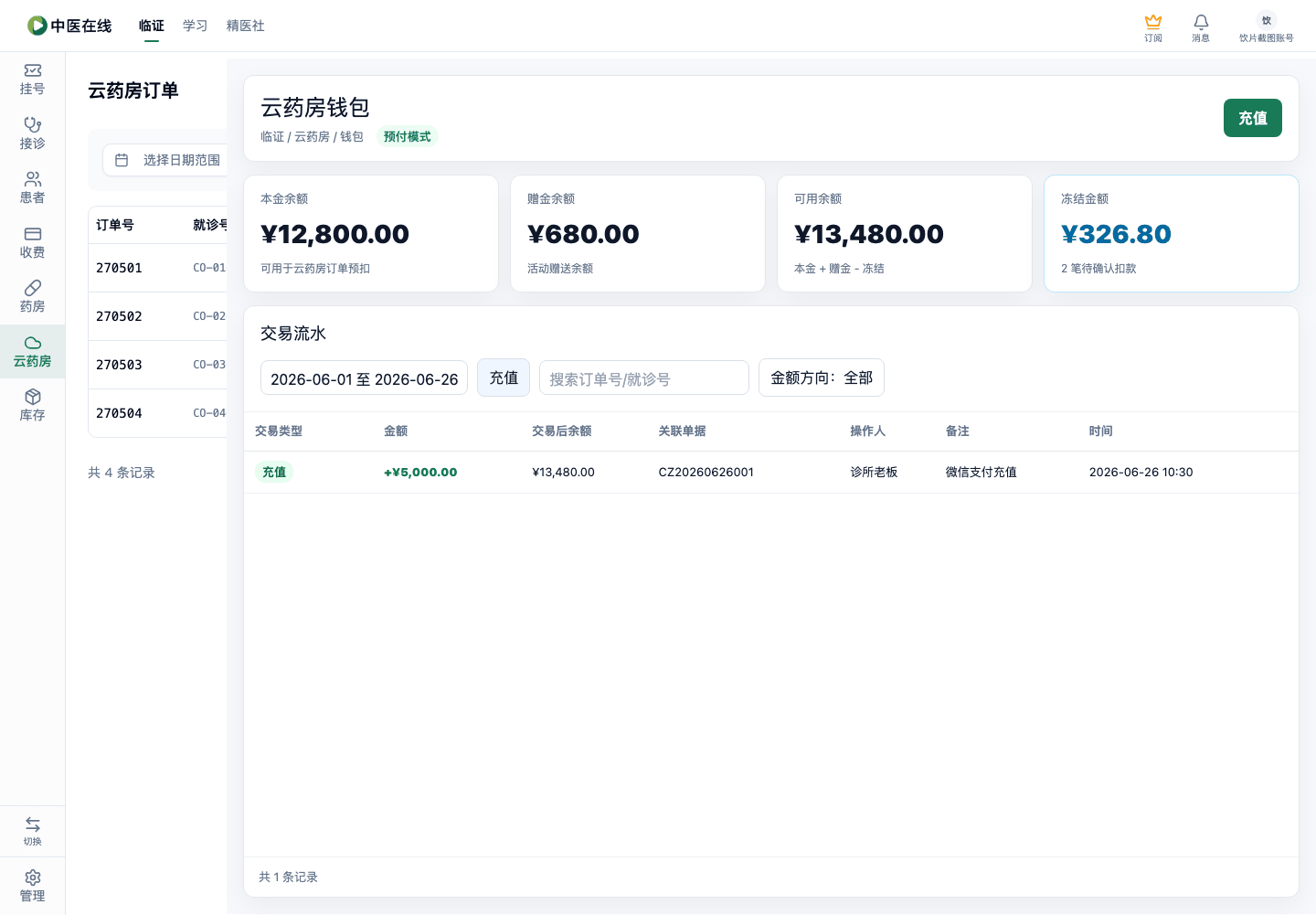Viewport: 1316px width, 915px height.
Task: Click the green 充值 recharge button
Action: (x=1253, y=118)
